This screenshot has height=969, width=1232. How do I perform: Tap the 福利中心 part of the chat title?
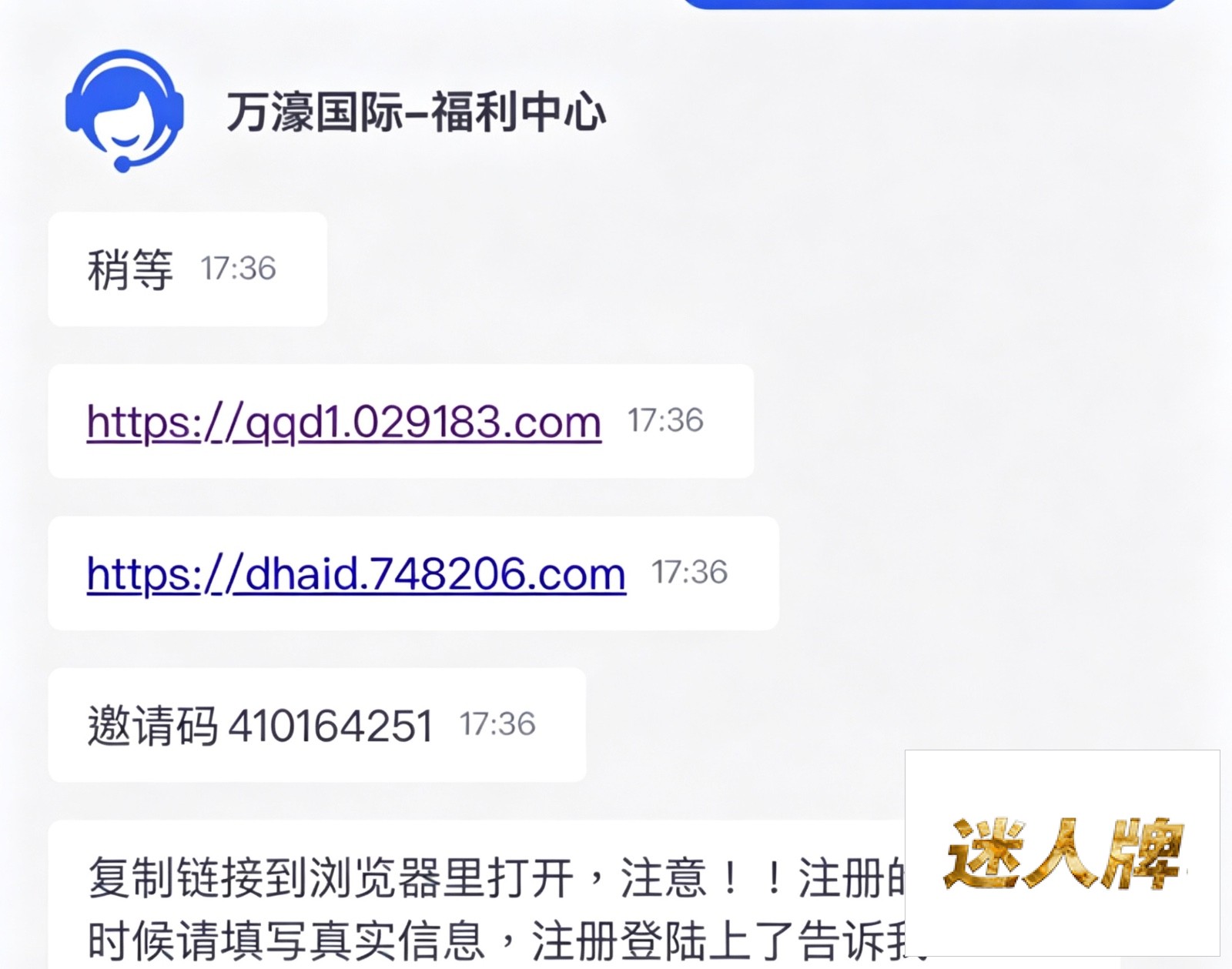518,112
